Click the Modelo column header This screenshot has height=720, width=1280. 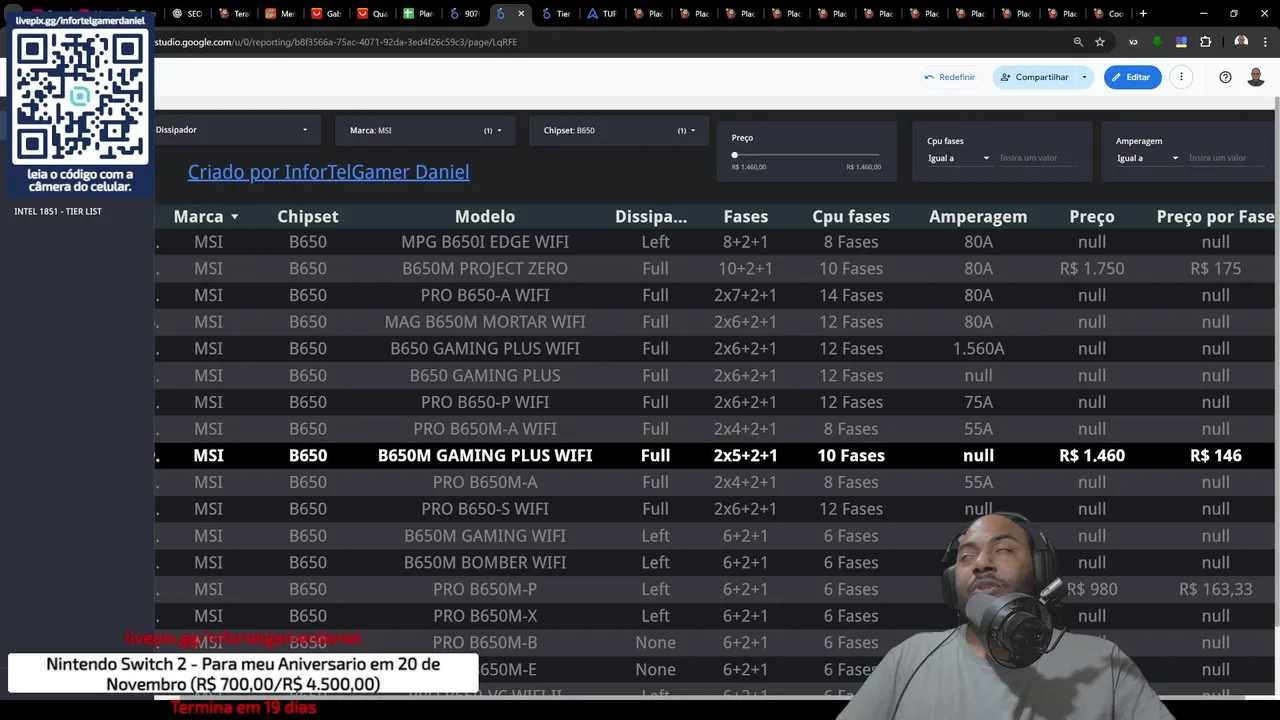point(485,216)
